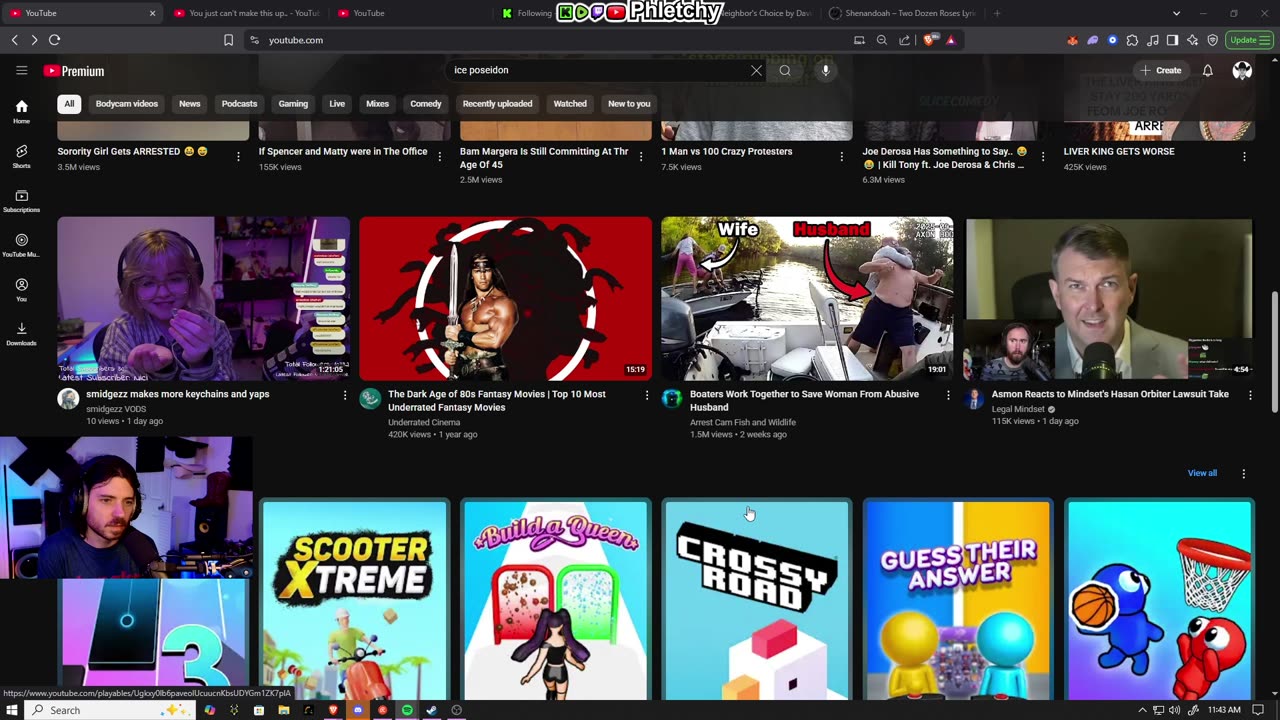Click the browser address bar URL

296,40
